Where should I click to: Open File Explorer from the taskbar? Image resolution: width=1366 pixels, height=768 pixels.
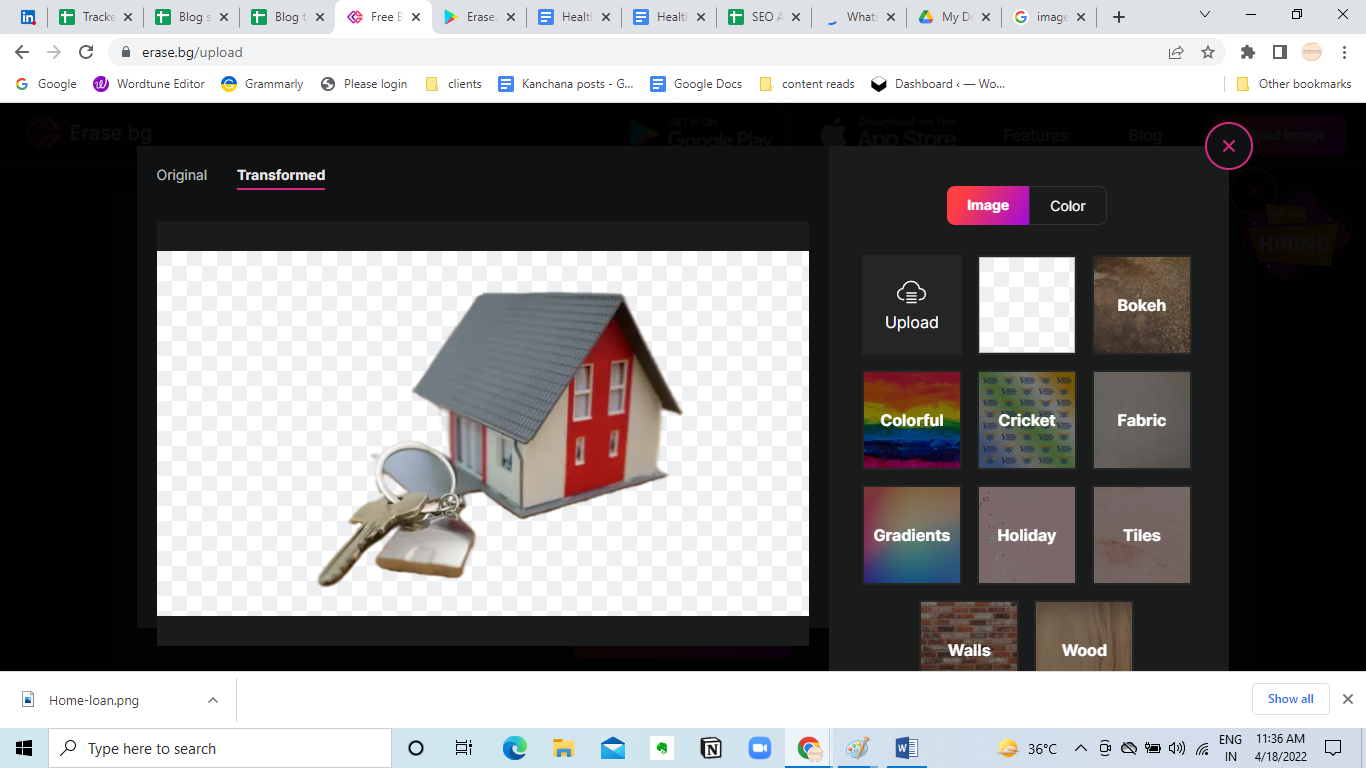pos(563,748)
